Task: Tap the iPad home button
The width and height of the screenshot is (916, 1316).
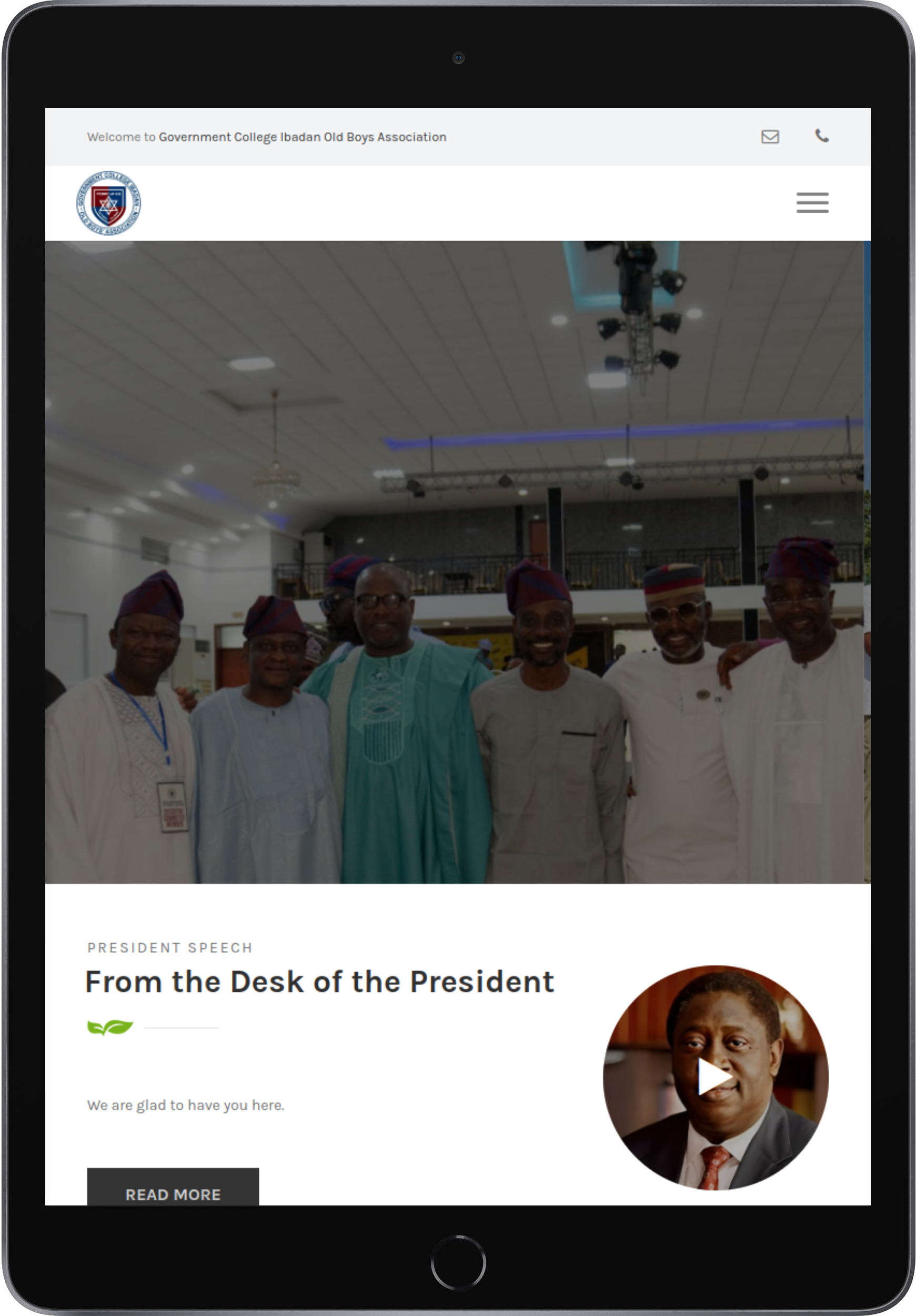Action: [x=458, y=1263]
